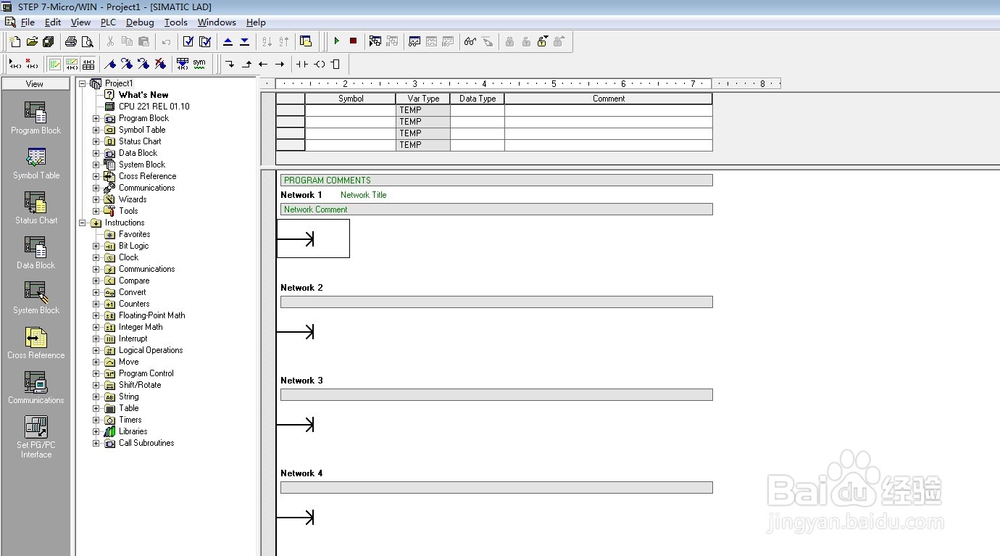Open Program Block in View bar

point(36,118)
